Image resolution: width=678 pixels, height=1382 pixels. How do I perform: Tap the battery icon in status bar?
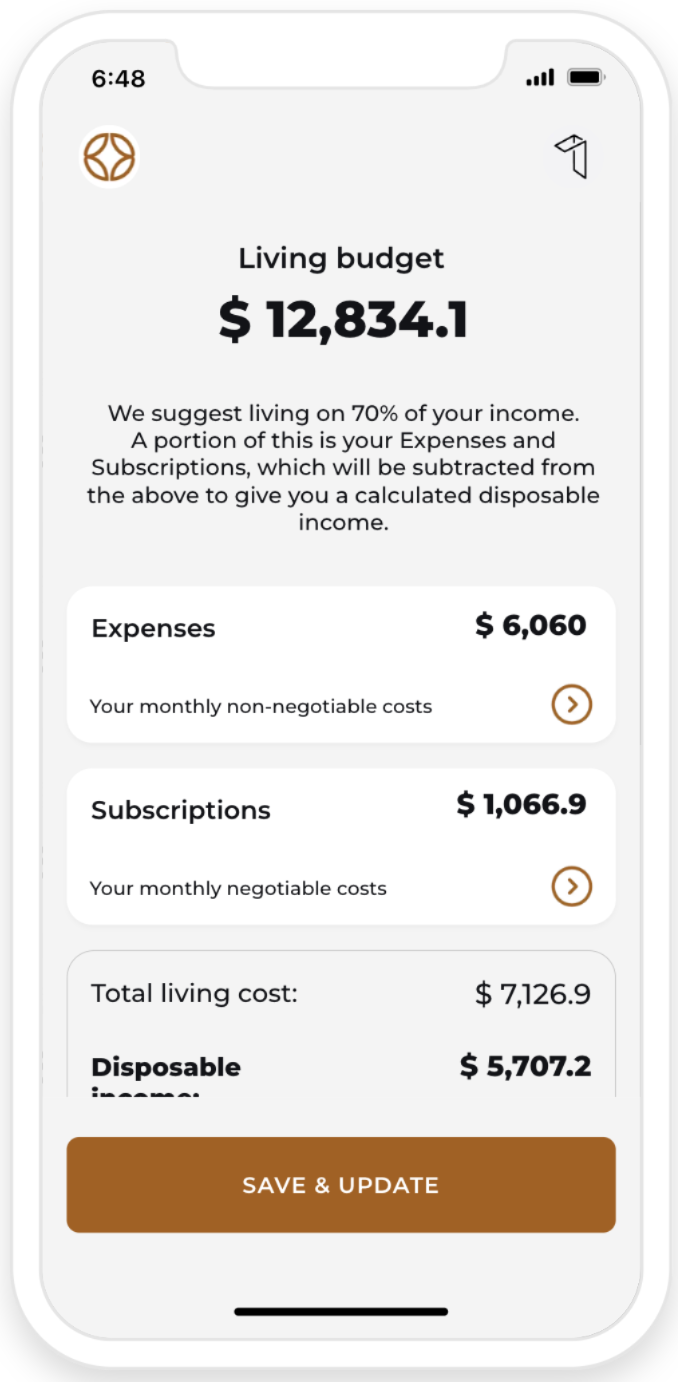[x=584, y=78]
